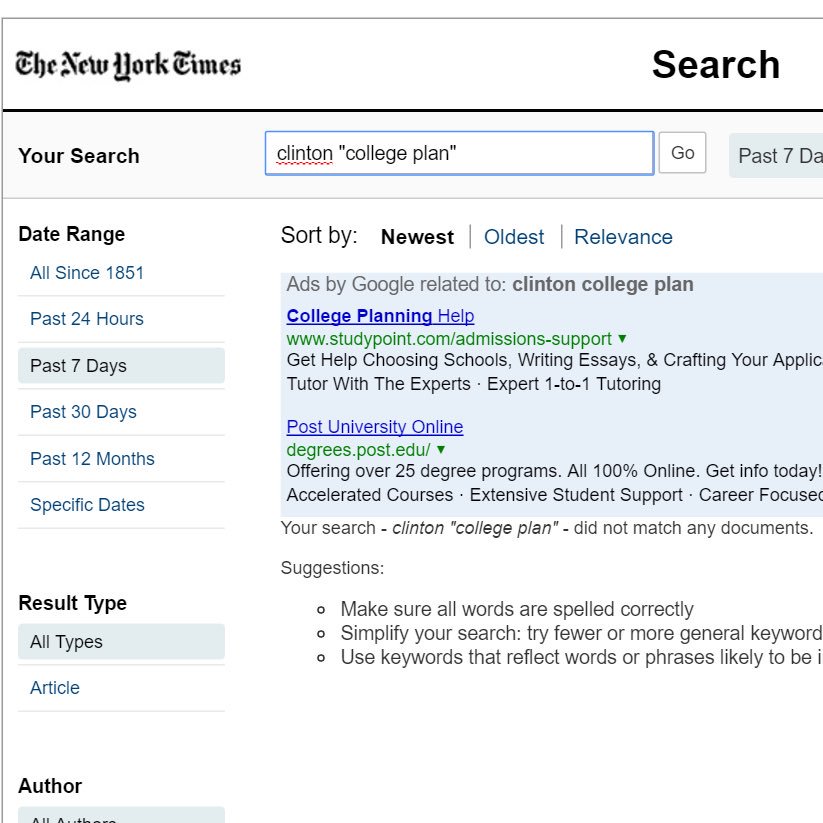Click "Ads by Google related to" label

[396, 284]
